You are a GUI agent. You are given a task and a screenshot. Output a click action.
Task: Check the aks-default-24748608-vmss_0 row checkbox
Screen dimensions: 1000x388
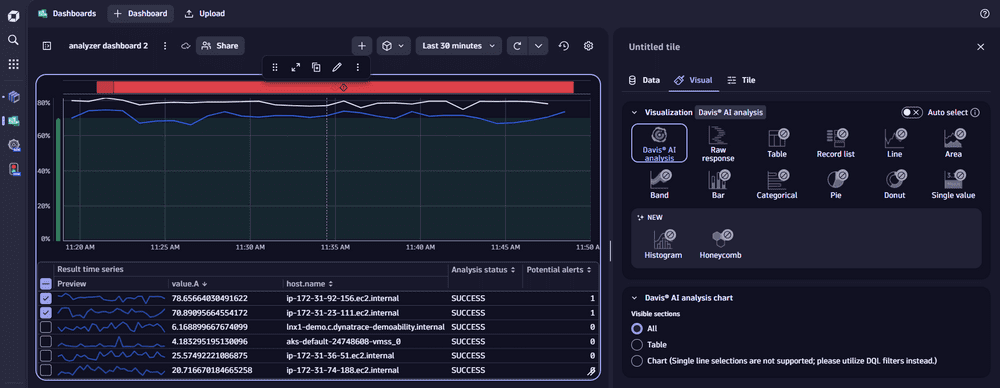coord(46,341)
